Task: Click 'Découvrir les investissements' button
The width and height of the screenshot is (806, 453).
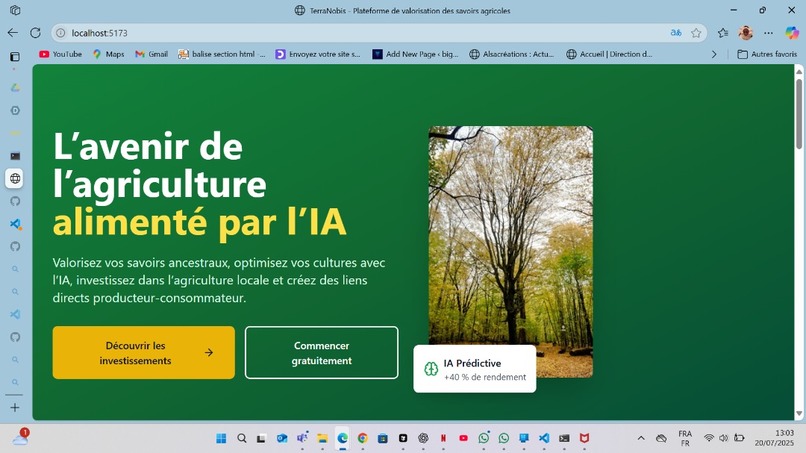Action: 143,353
